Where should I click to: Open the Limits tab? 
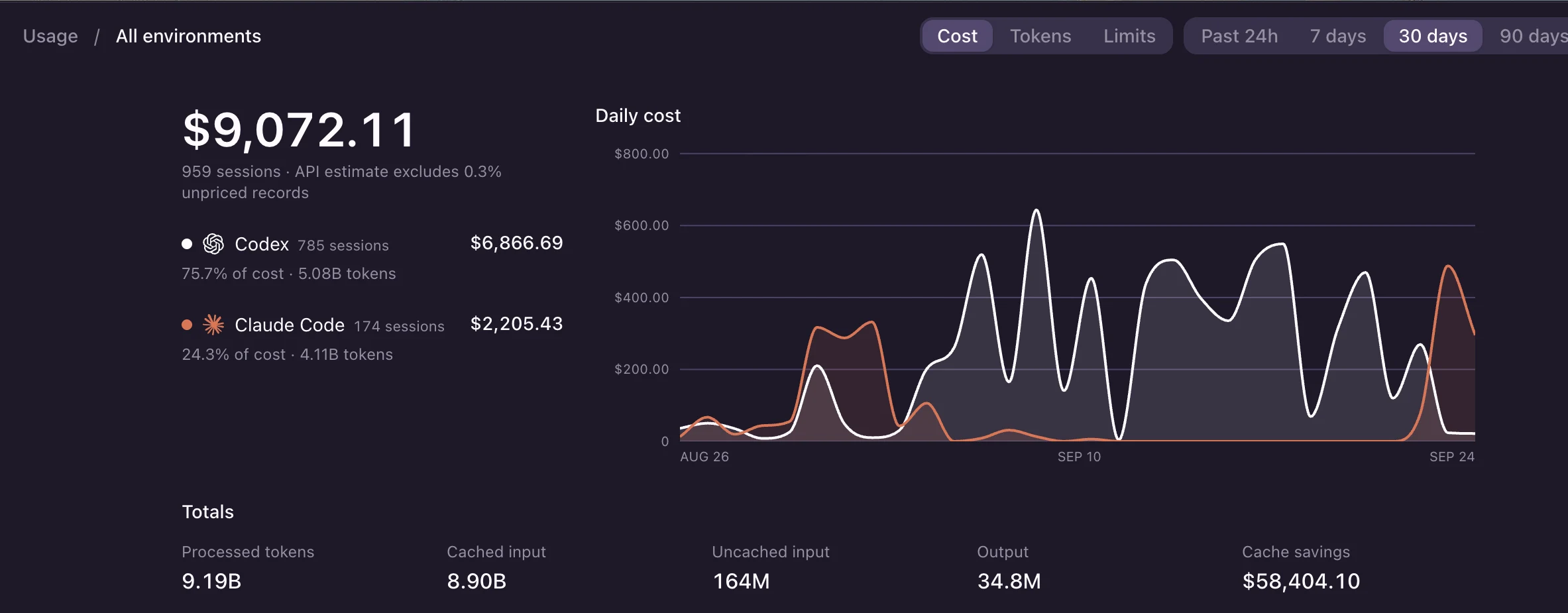point(1129,36)
